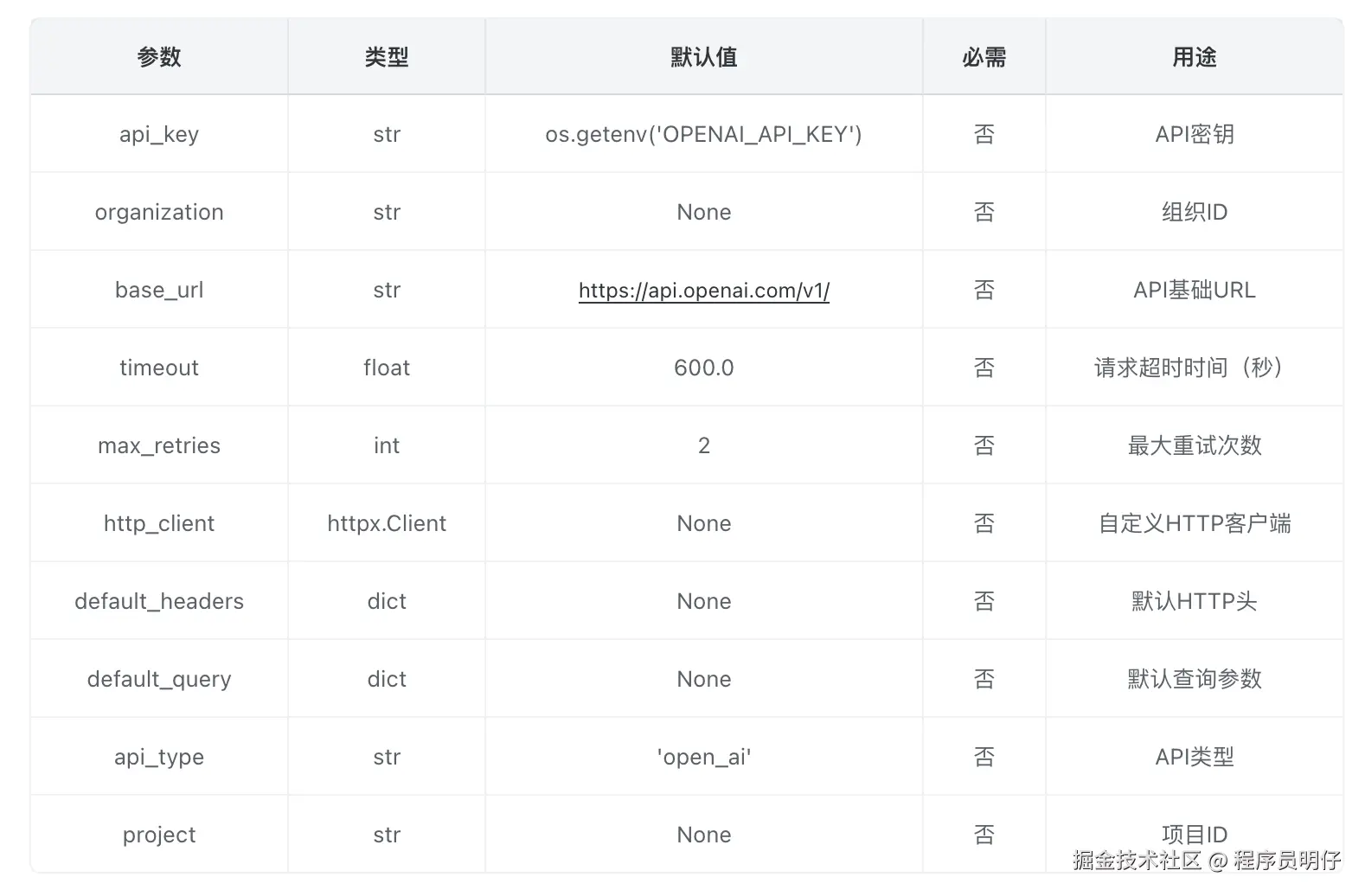Select the http_client parameter cell
The image size is (1365, 896).
(159, 524)
